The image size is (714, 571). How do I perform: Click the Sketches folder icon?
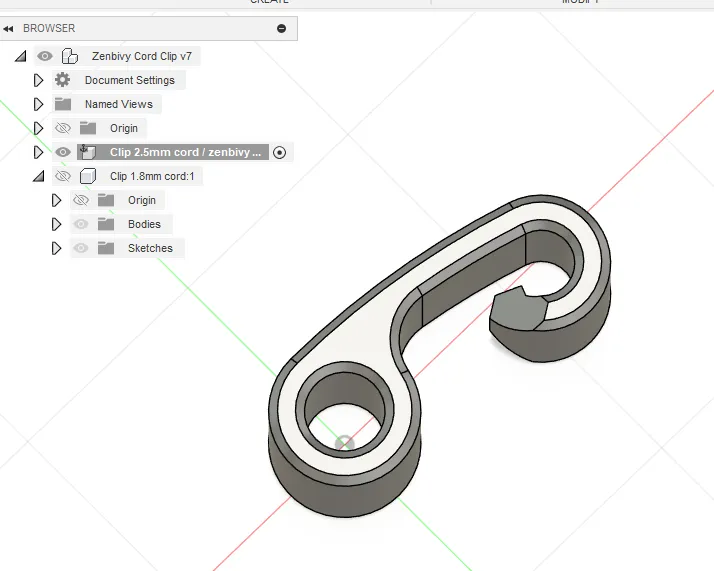pos(106,248)
